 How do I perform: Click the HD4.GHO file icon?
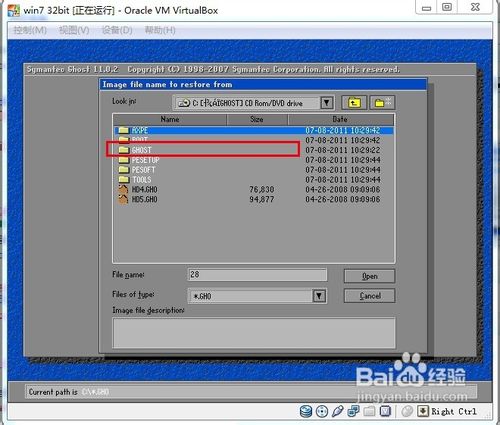click(124, 190)
